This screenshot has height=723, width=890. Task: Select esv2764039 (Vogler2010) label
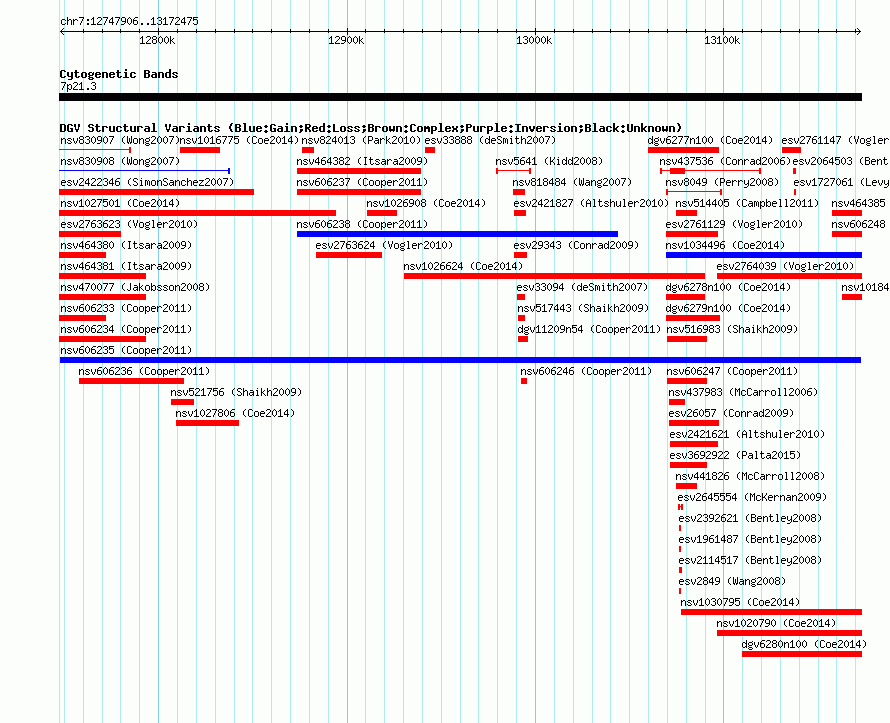click(x=785, y=266)
